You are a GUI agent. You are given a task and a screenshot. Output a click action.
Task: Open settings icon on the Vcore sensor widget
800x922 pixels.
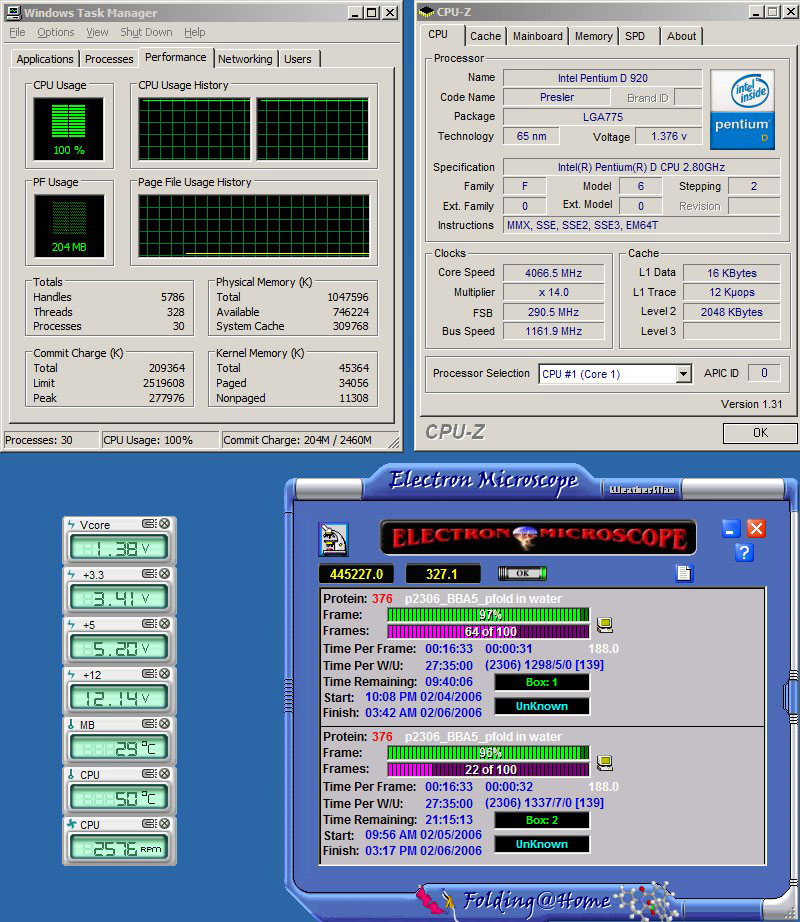coord(149,523)
